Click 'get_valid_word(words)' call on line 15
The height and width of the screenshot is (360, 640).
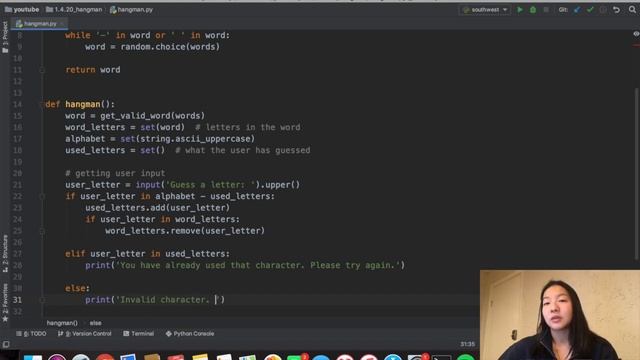point(152,116)
